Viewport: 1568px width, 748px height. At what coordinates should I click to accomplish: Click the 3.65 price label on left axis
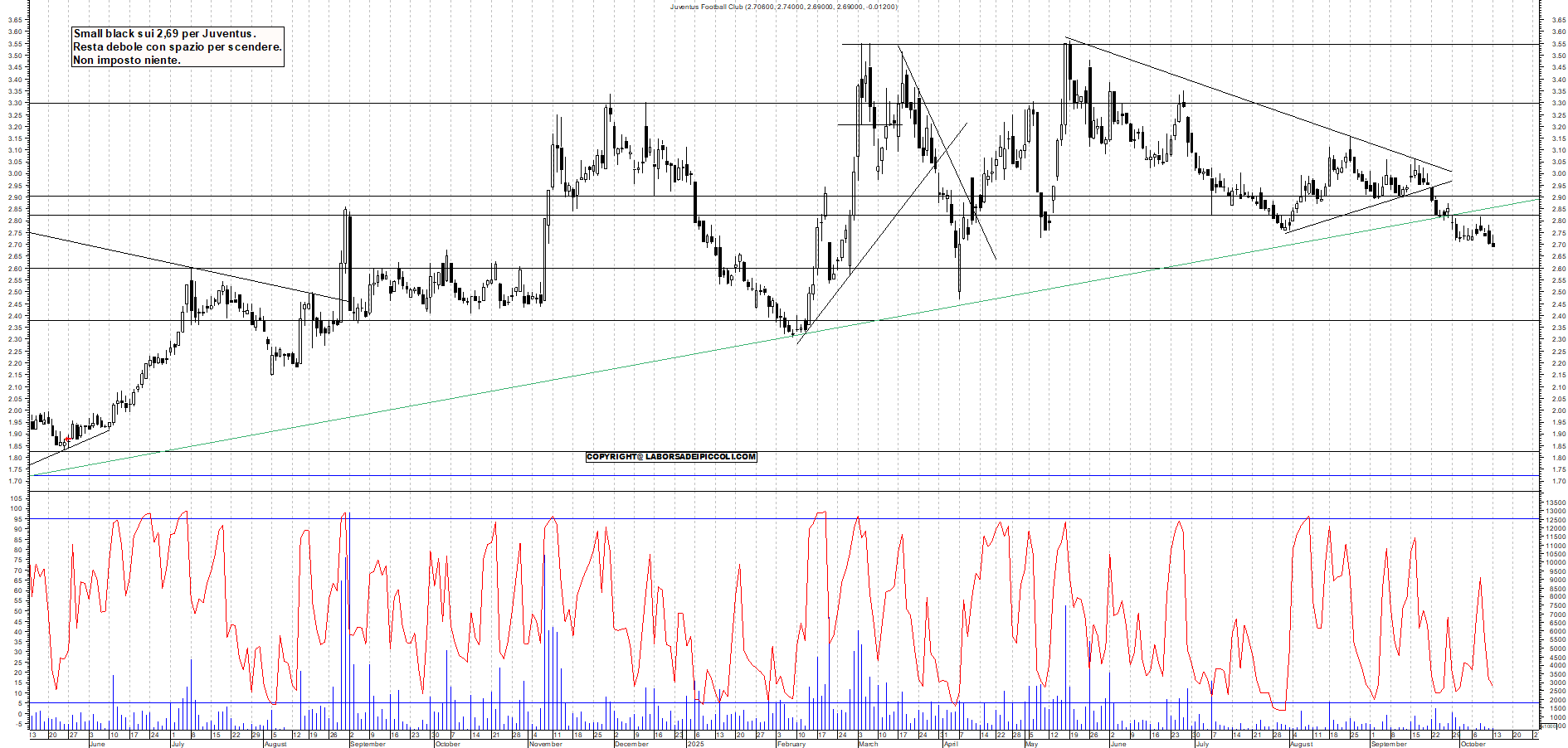coord(15,21)
